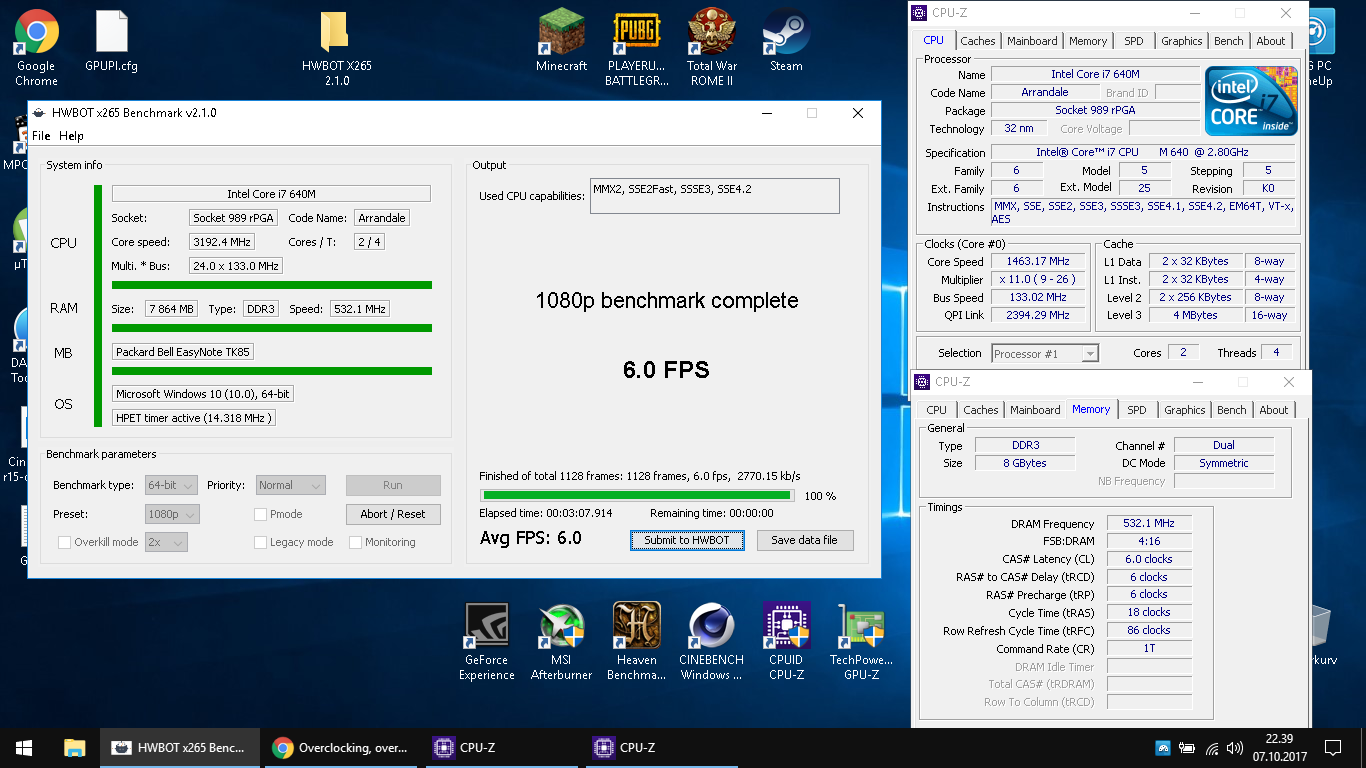Open the Action Center notification icon
This screenshot has width=1366, height=768.
[x=1332, y=747]
